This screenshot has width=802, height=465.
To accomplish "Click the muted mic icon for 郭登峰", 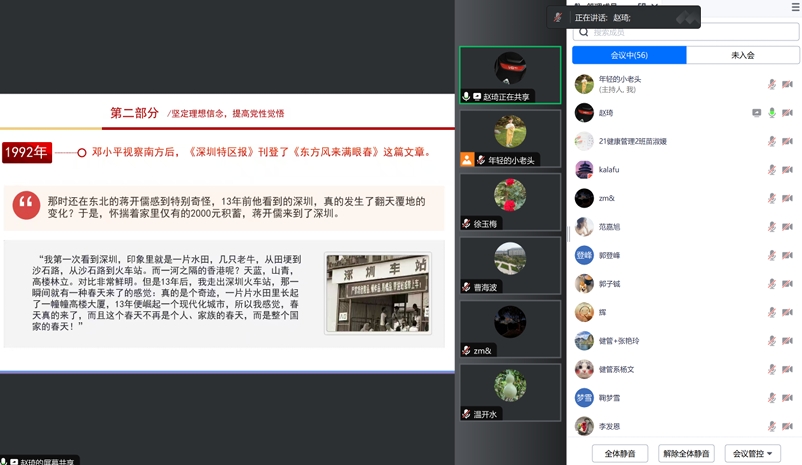I will click(x=772, y=255).
